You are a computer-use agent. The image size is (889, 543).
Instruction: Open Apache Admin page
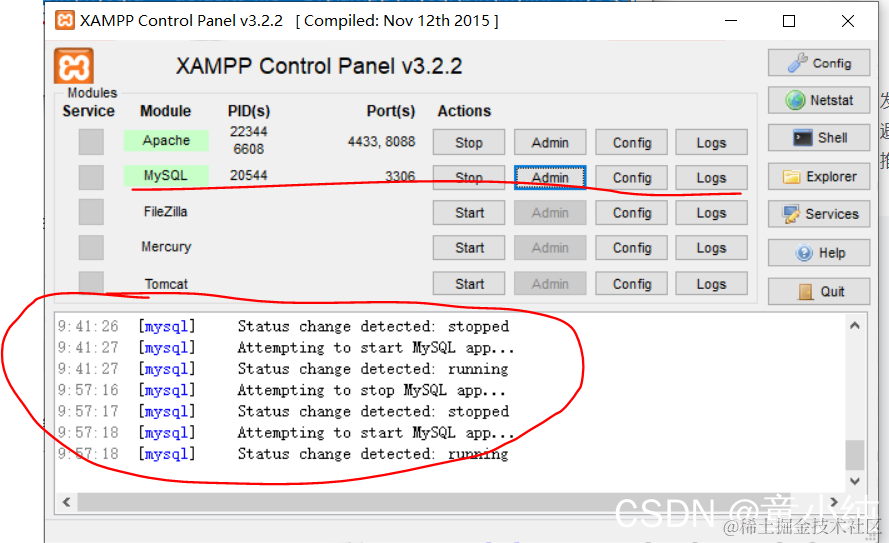tap(550, 142)
